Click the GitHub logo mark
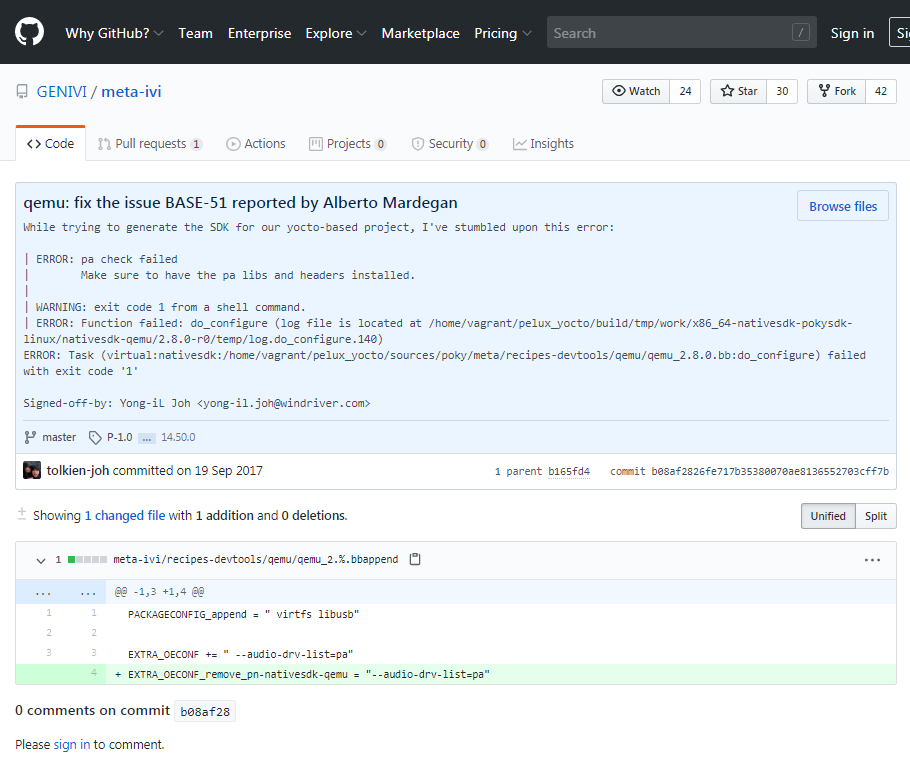The height and width of the screenshot is (761, 910). click(29, 31)
